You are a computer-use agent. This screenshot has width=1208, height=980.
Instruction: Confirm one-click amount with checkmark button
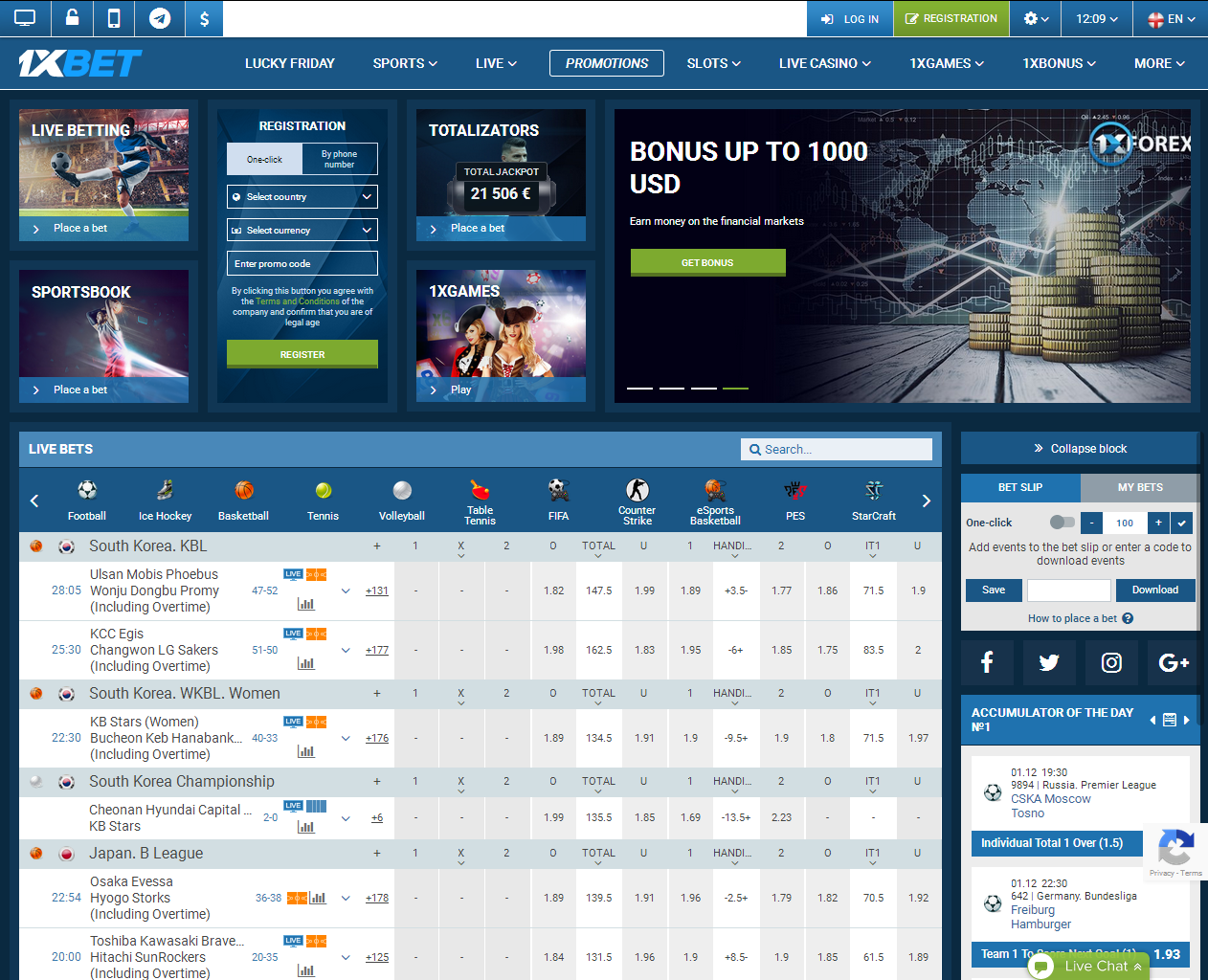pyautogui.click(x=1182, y=523)
